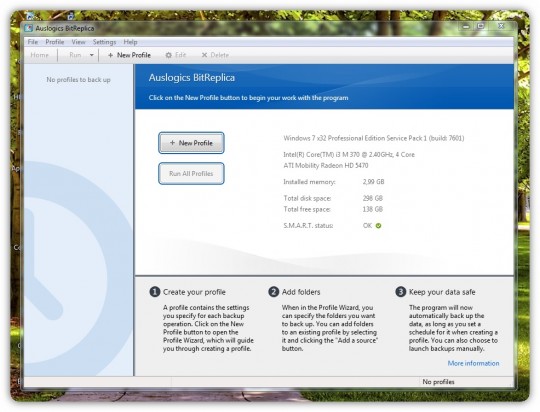Click the 'Auslogics BitReplica' banner heading
The height and width of the screenshot is (412, 540).
tap(192, 78)
